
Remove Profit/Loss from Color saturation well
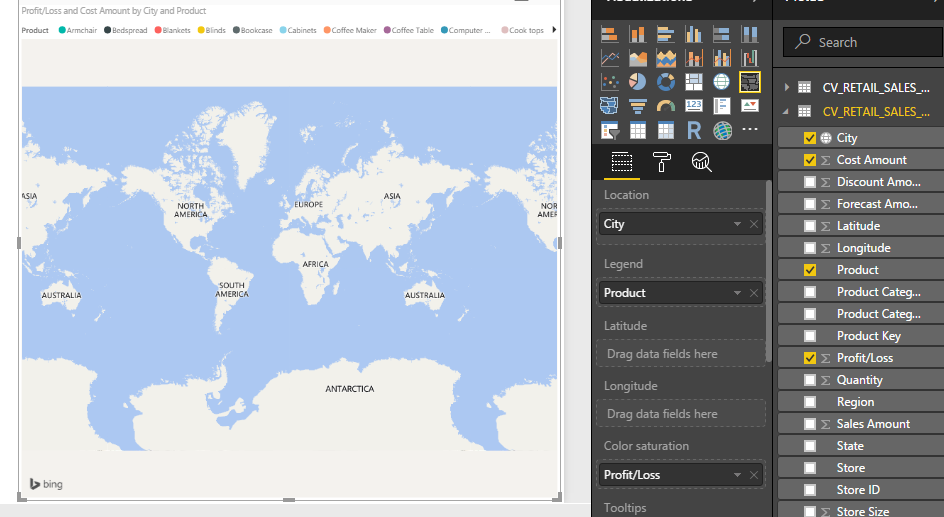click(x=754, y=475)
